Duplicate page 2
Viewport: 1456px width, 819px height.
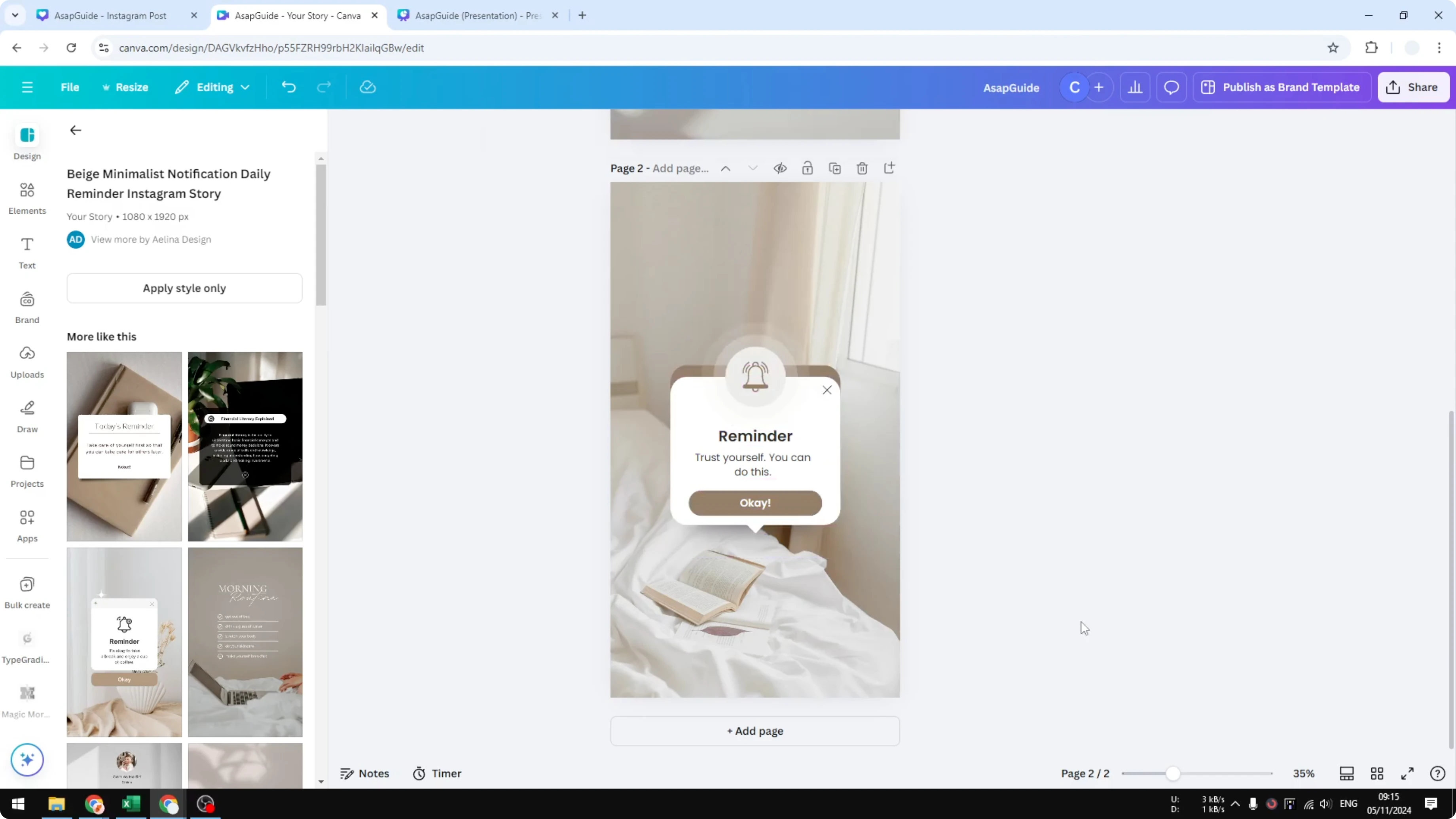pos(835,169)
